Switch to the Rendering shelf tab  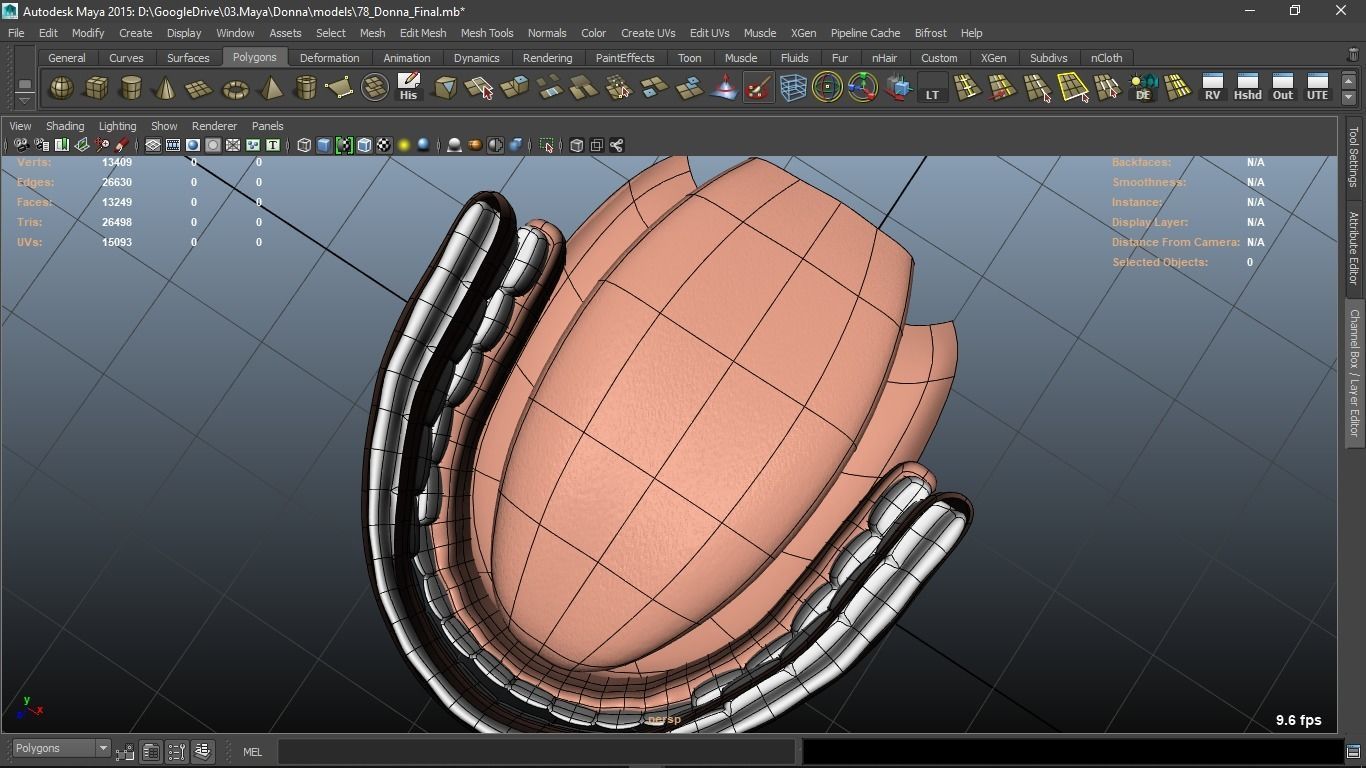click(x=547, y=58)
